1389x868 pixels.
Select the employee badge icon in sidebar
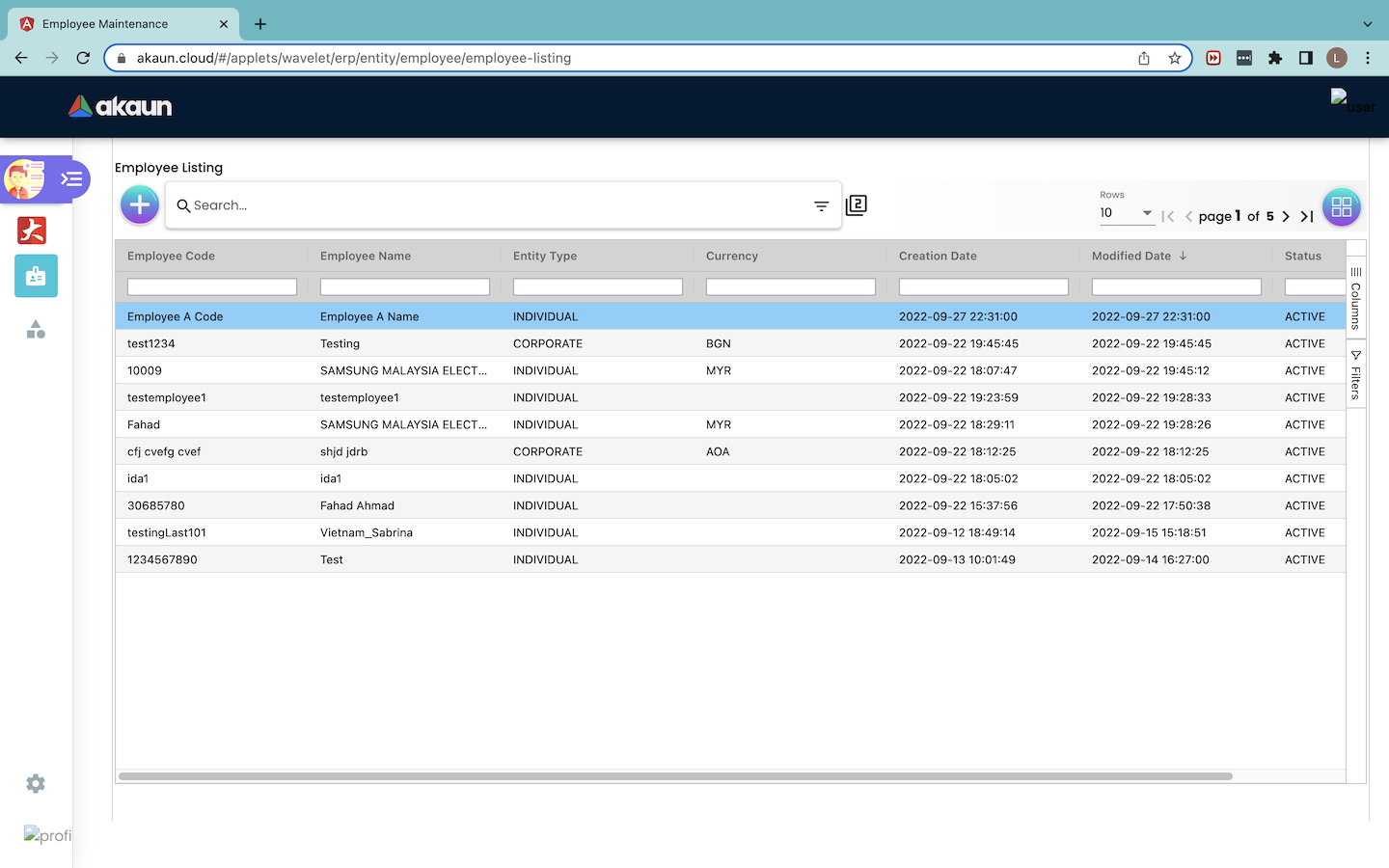click(x=36, y=277)
